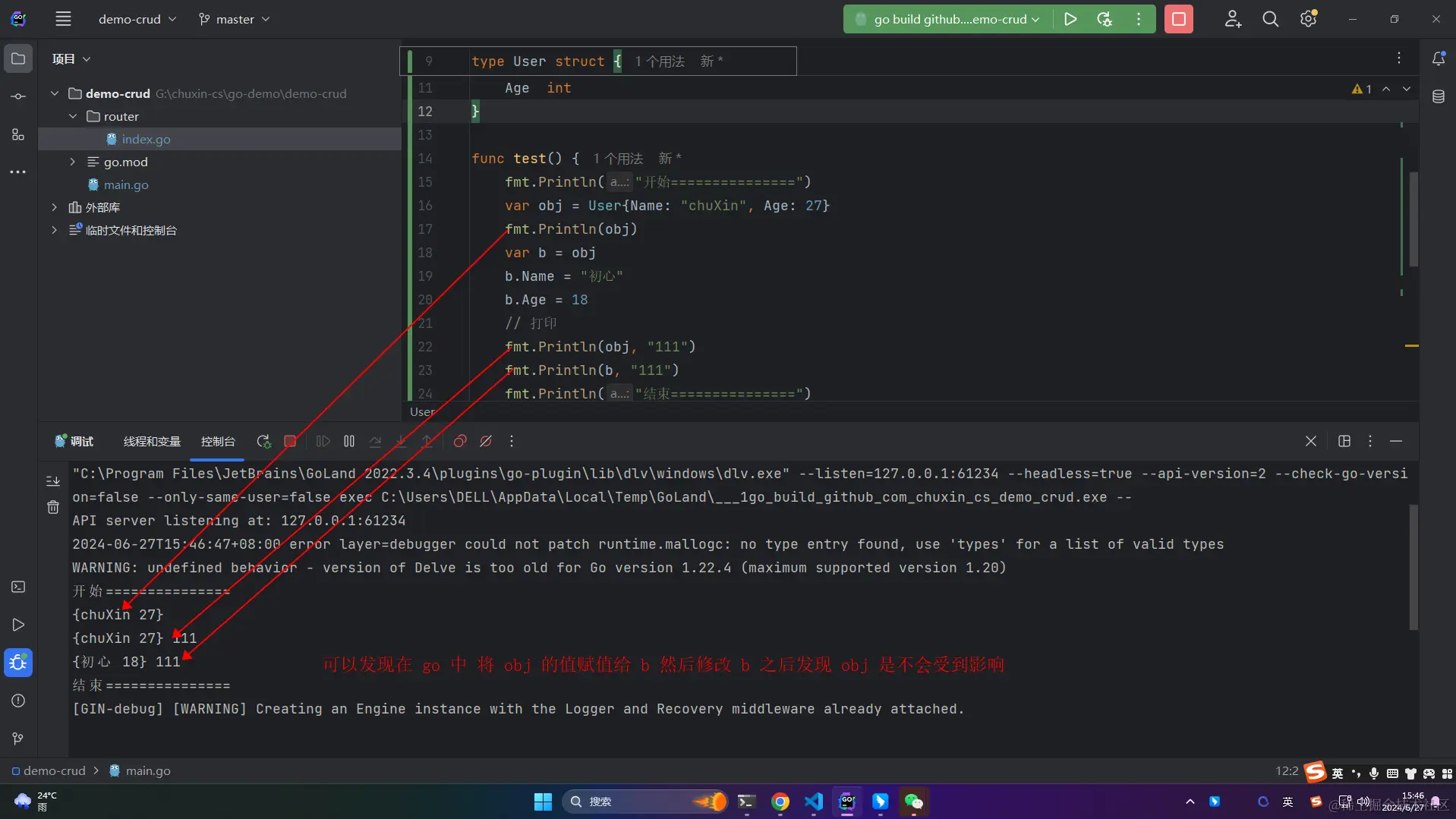Viewport: 1456px width, 819px height.
Task: Toggle scroll to end of console
Action: (x=53, y=480)
